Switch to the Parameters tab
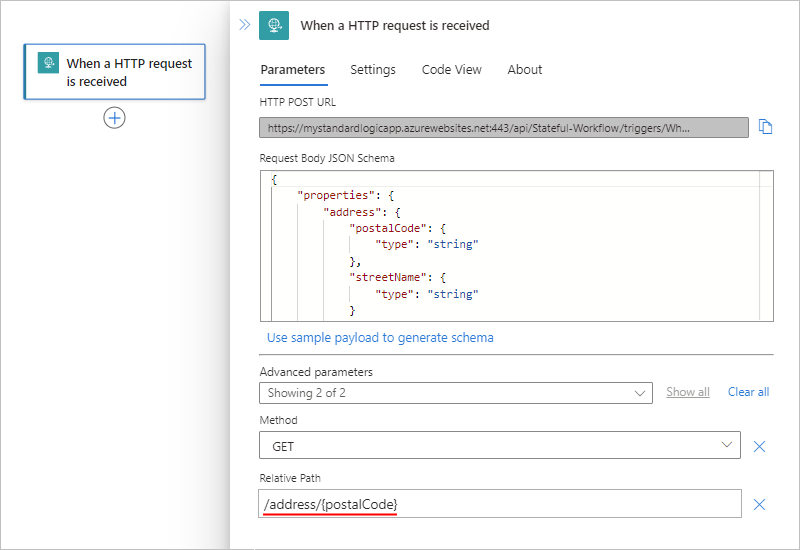Image resolution: width=800 pixels, height=550 pixels. click(x=292, y=70)
